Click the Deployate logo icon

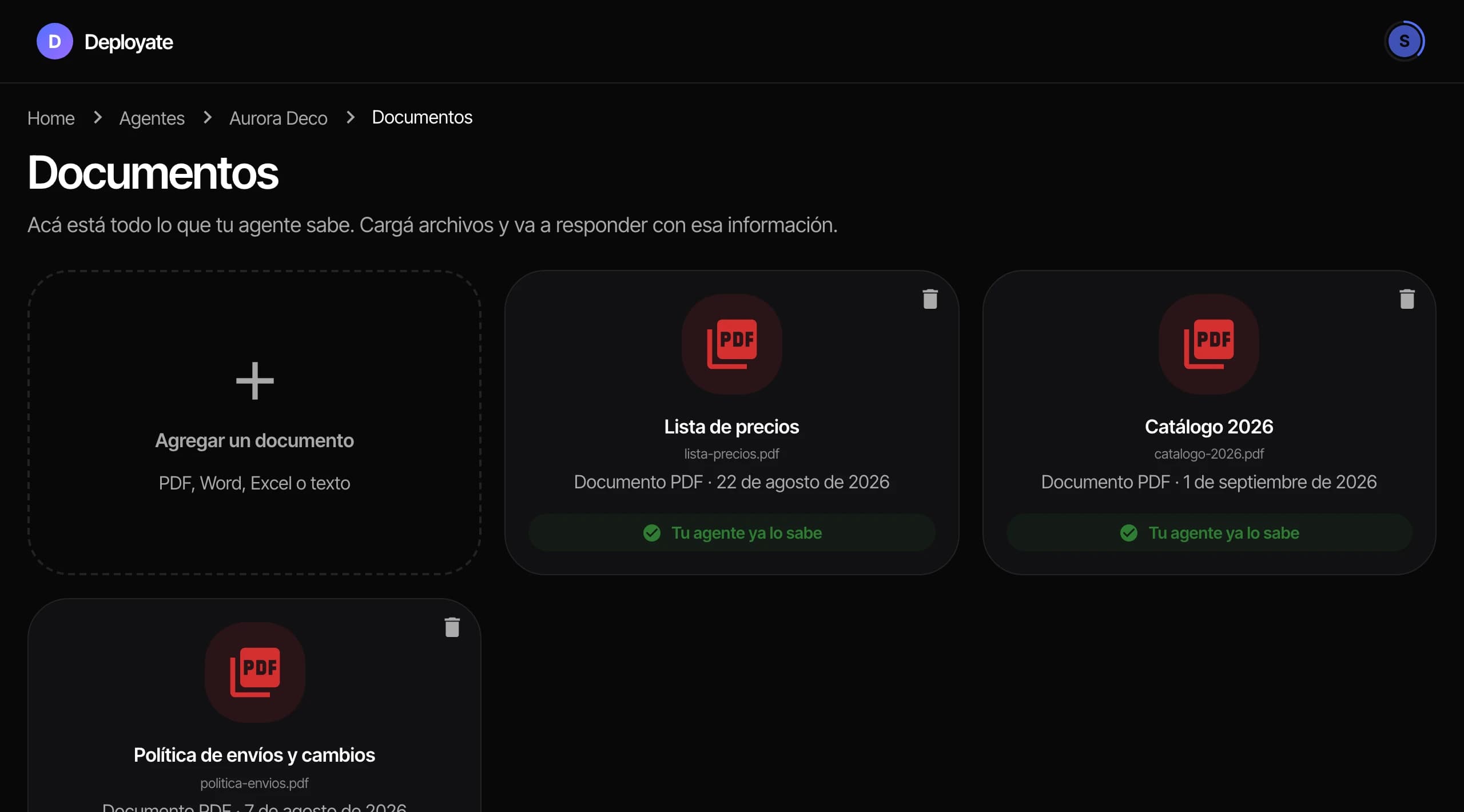tap(54, 41)
